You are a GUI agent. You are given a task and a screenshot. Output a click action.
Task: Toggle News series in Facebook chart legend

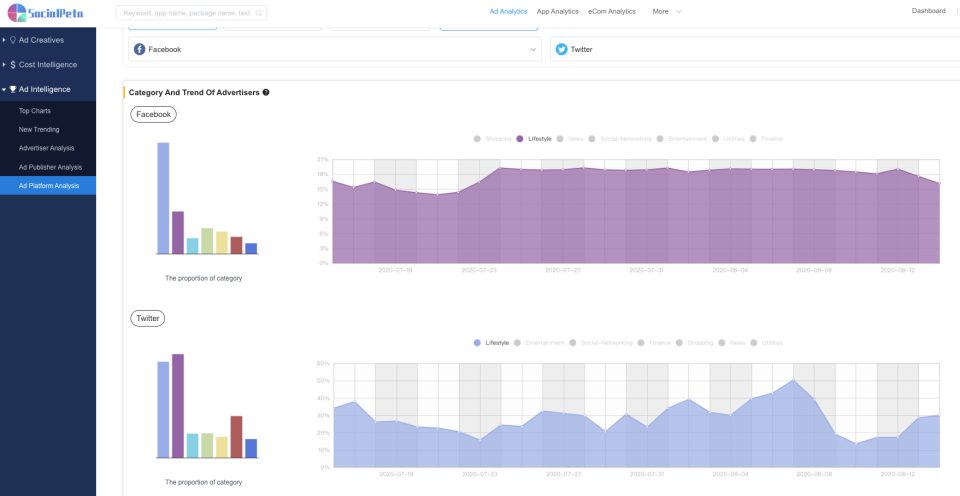click(570, 139)
